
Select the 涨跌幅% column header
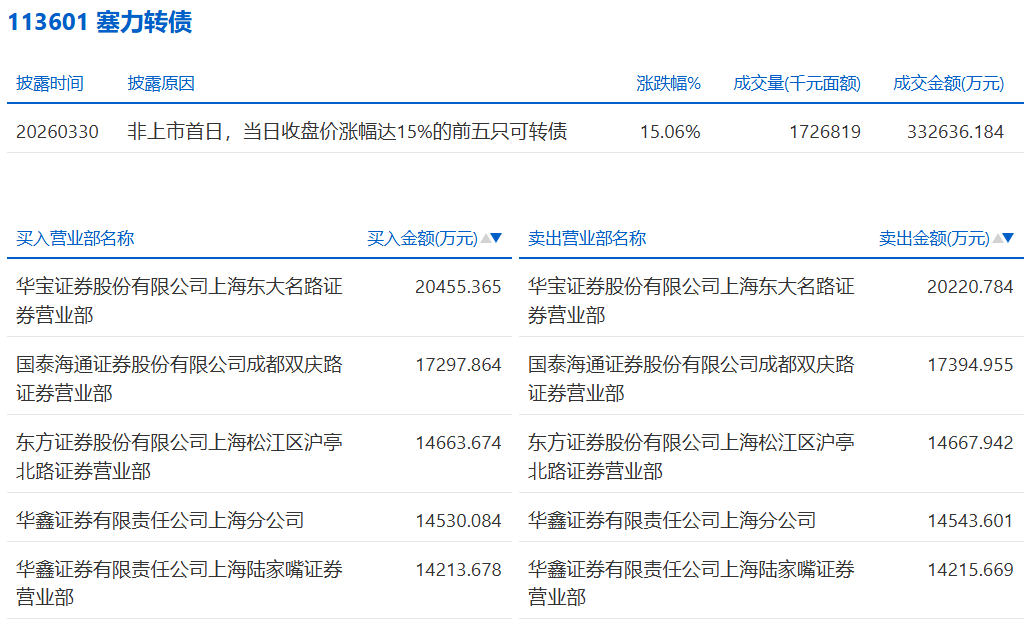(x=669, y=83)
